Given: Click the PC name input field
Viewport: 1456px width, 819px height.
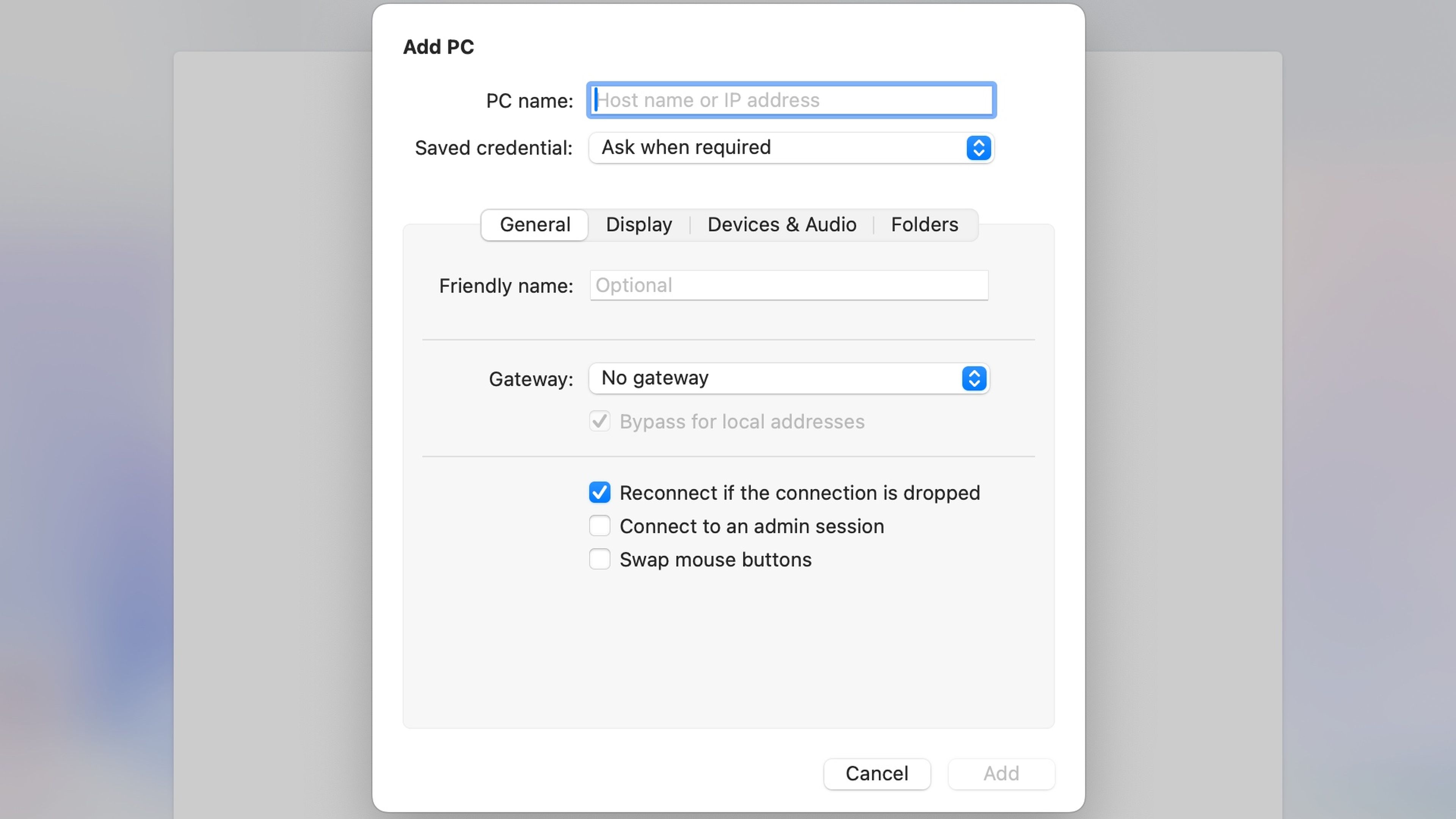Looking at the screenshot, I should (791, 99).
